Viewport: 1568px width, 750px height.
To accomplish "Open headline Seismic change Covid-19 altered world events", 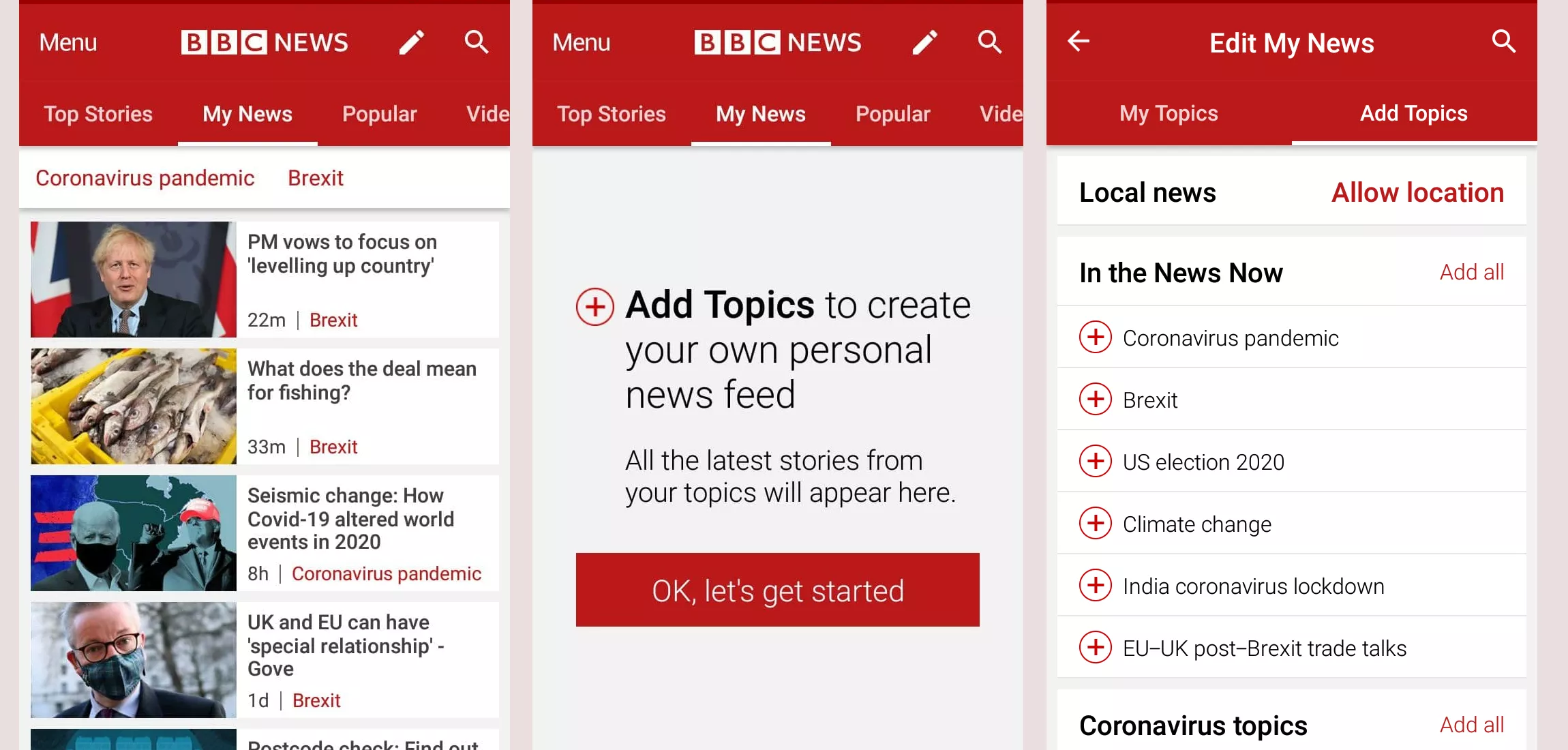I will pos(350,518).
